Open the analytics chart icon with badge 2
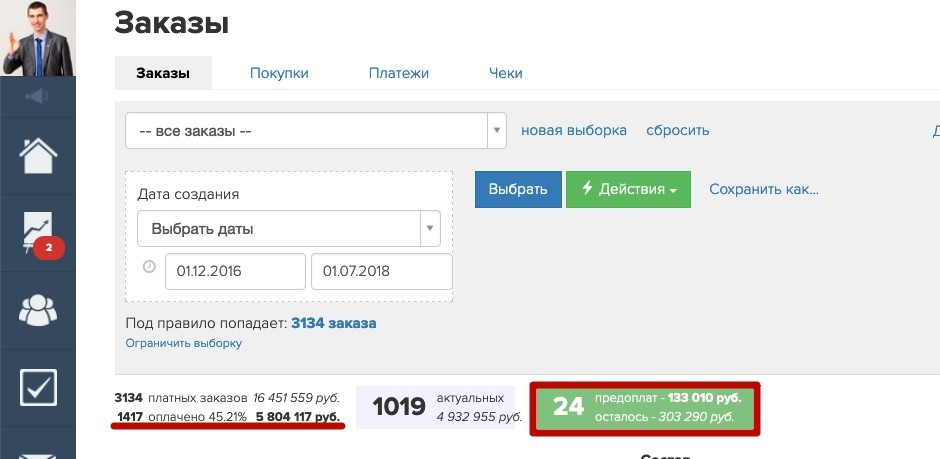 38,234
